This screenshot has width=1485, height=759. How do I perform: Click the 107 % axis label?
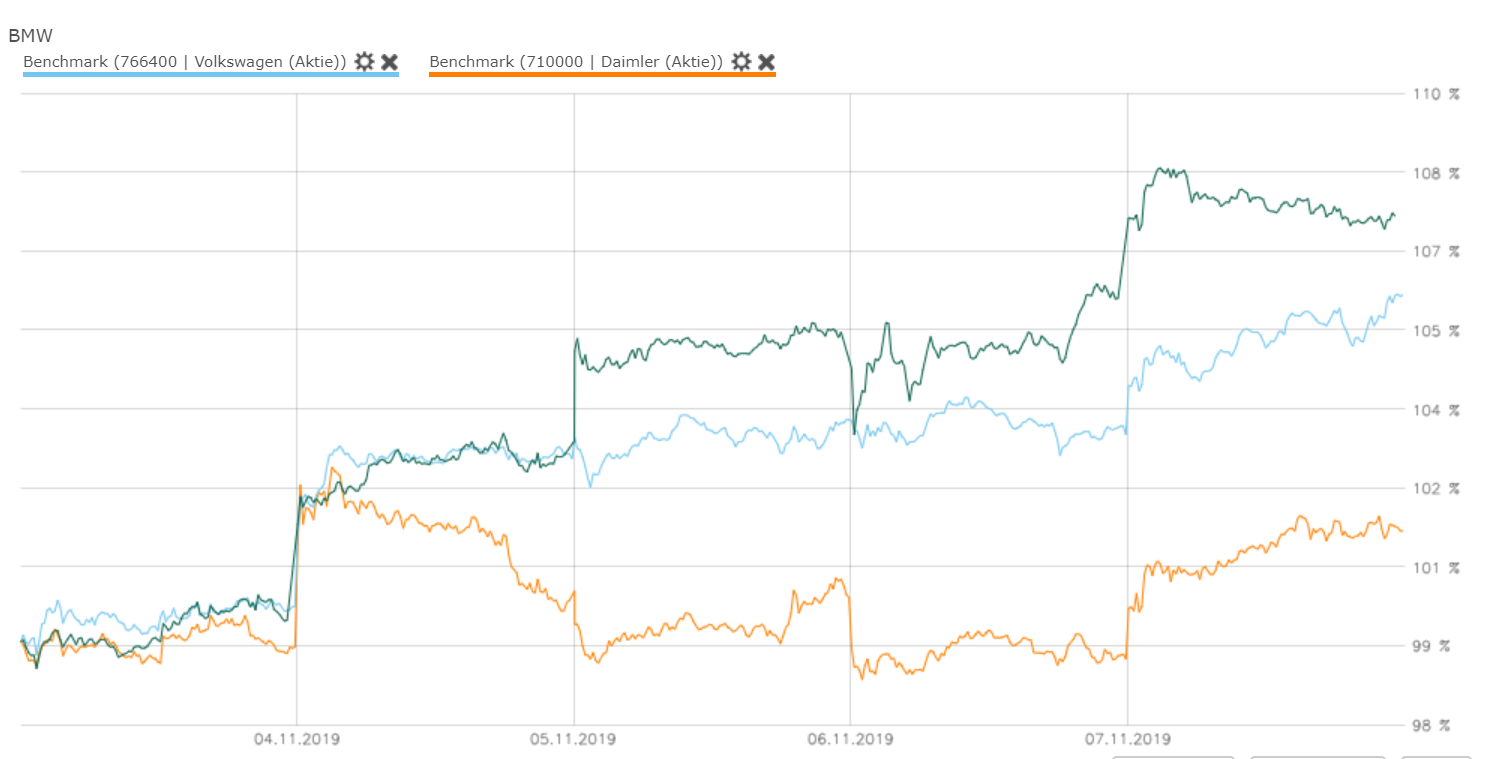click(x=1435, y=251)
